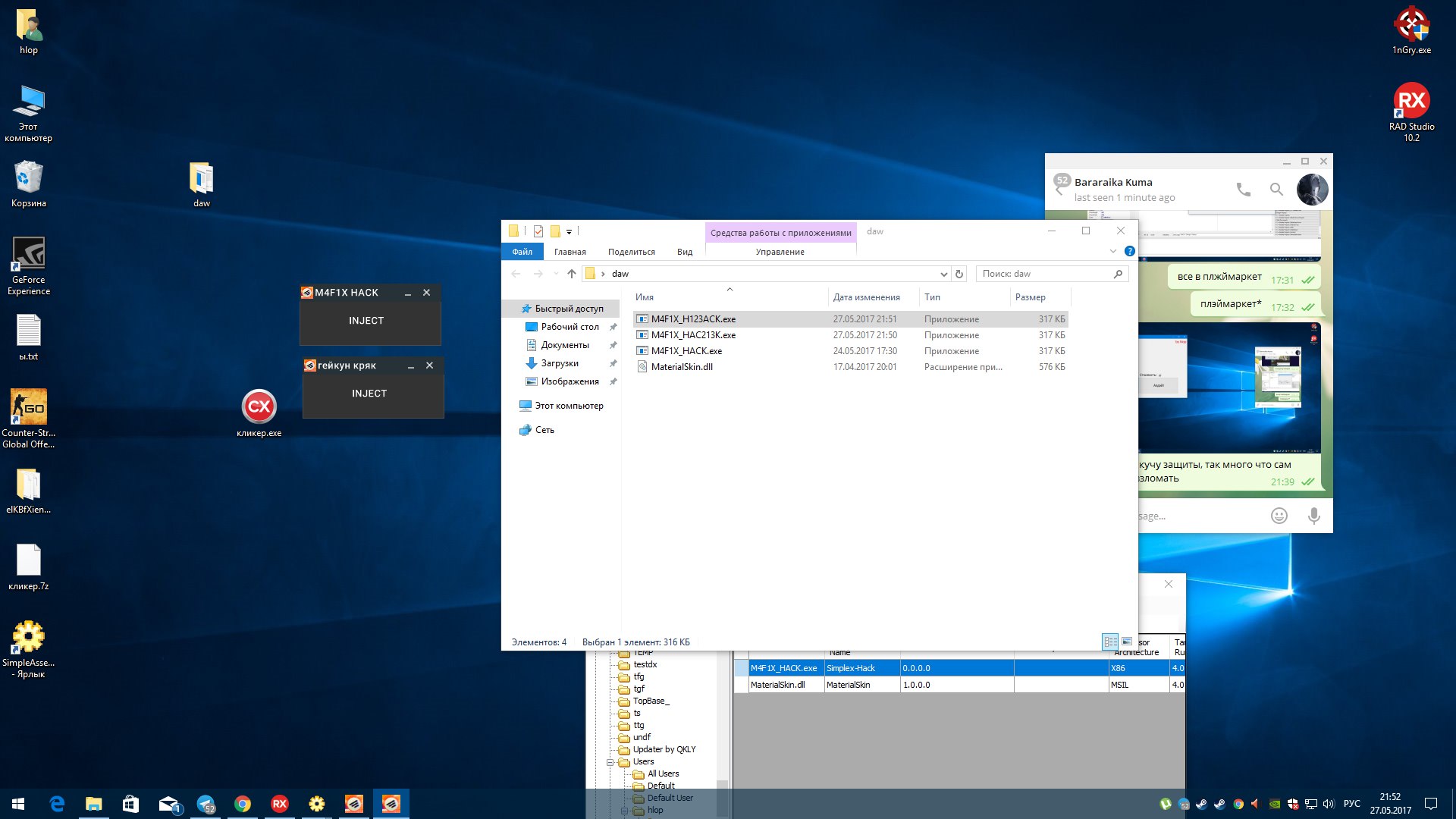Open Bararaika Kuma profile avatar

point(1313,190)
